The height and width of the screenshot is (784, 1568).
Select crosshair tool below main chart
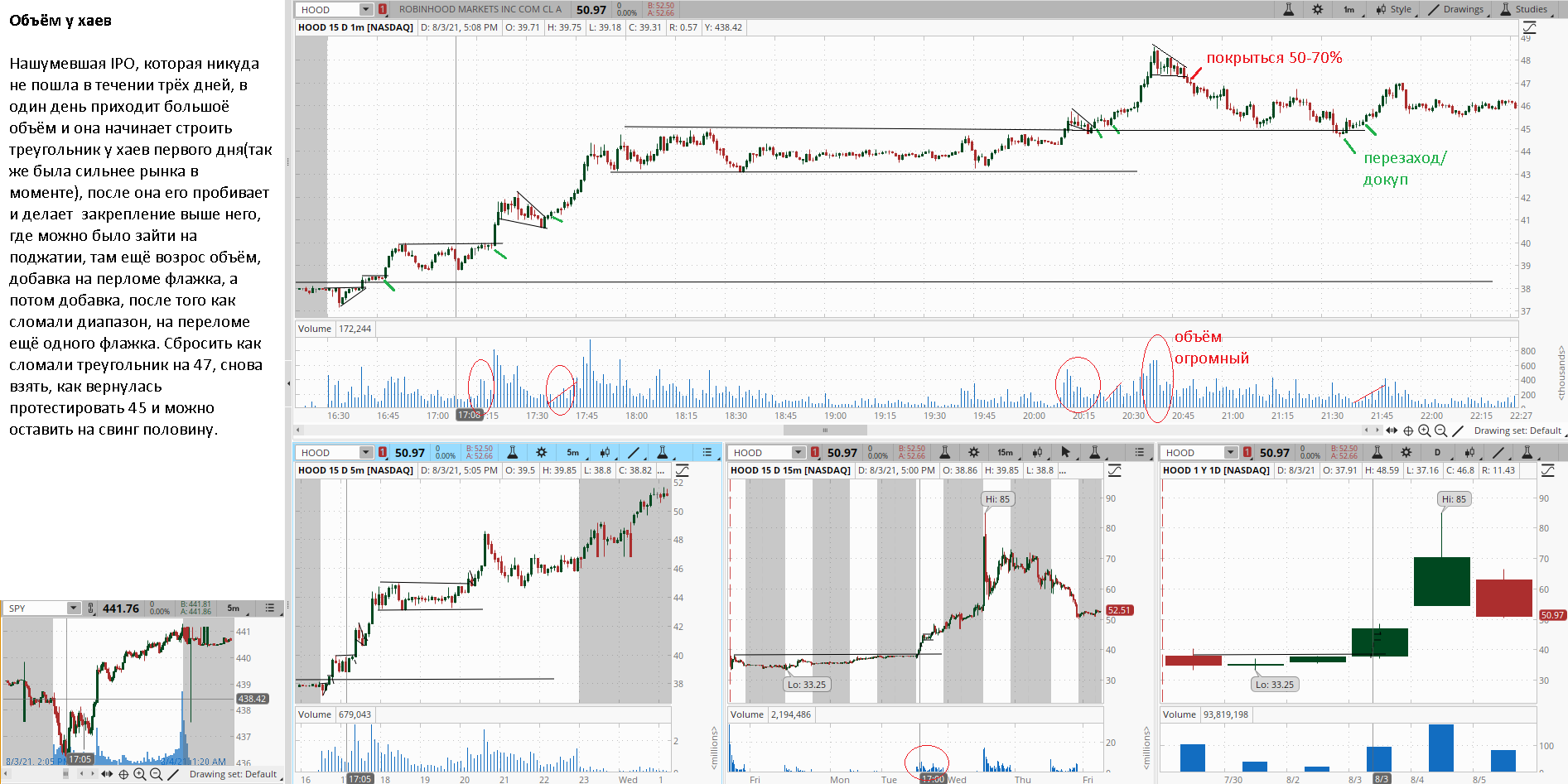pyautogui.click(x=1408, y=430)
